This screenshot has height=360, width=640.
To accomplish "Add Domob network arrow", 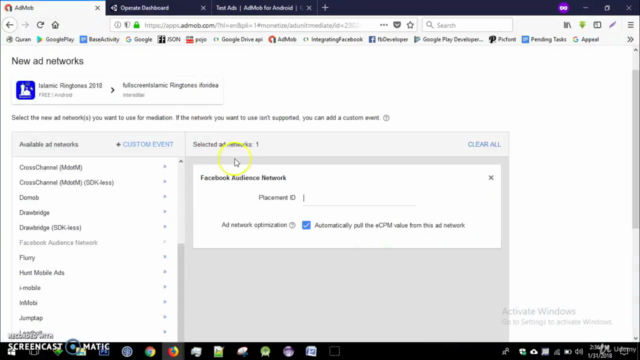I will (165, 197).
